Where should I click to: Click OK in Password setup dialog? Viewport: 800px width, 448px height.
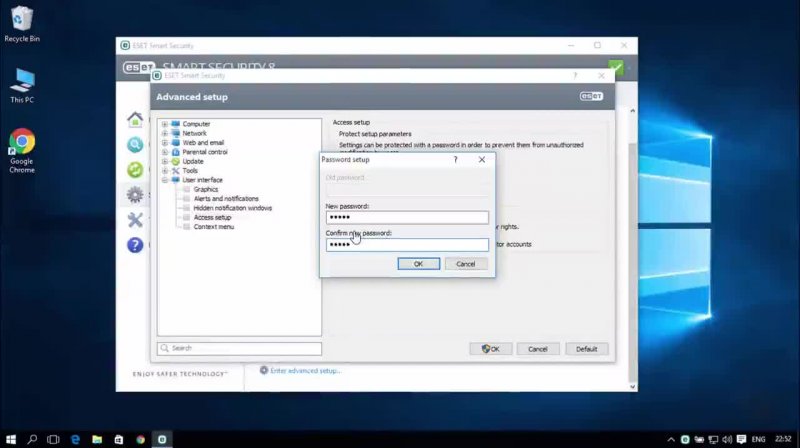click(418, 264)
